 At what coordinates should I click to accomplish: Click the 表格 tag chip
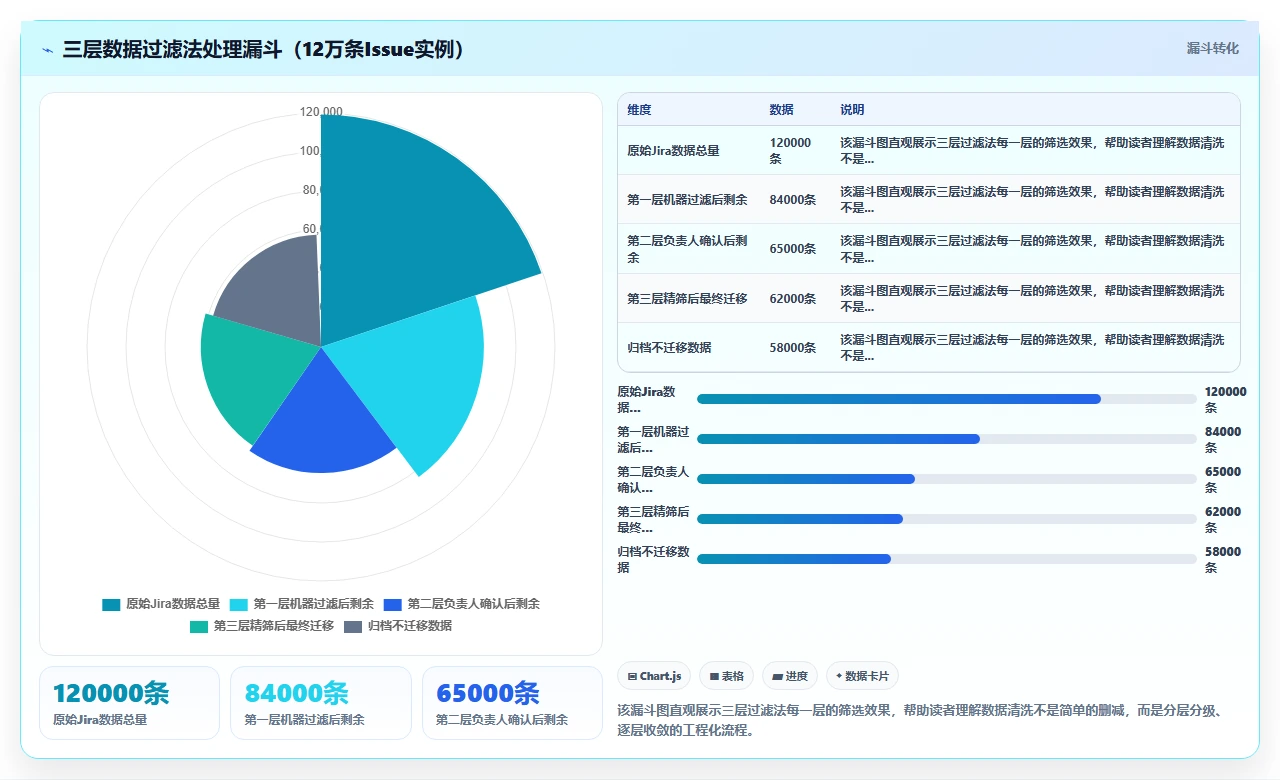point(726,676)
